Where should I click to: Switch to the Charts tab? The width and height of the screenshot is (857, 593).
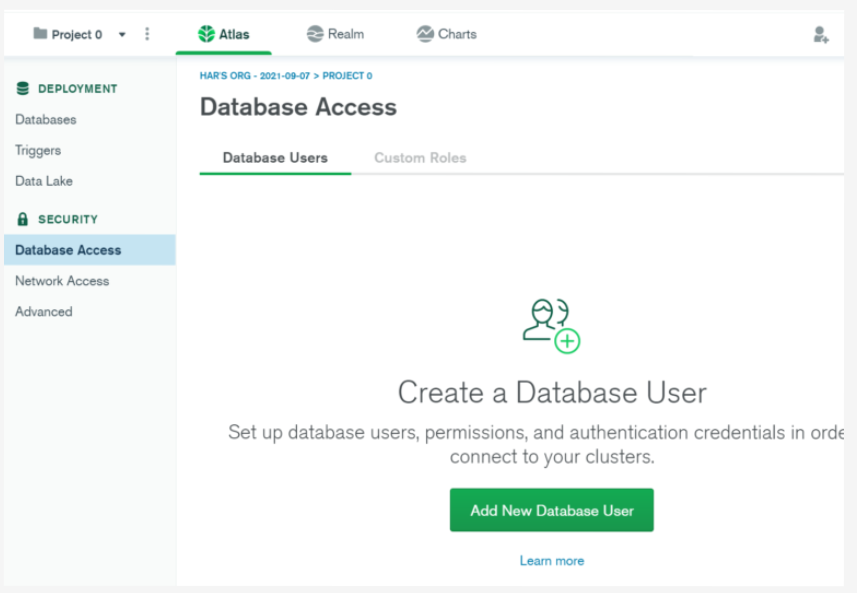click(x=447, y=34)
